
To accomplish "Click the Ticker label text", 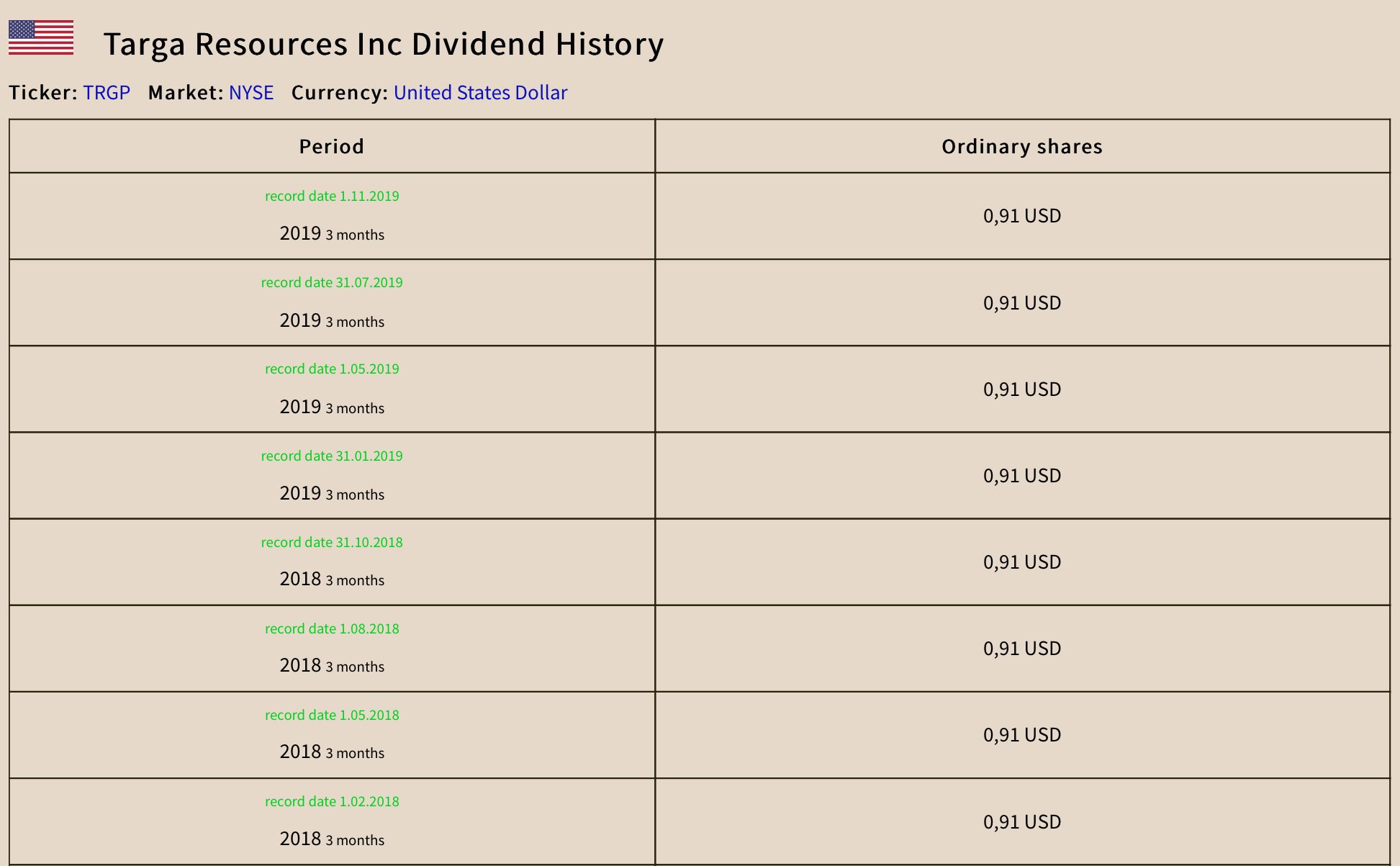I will pos(42,93).
